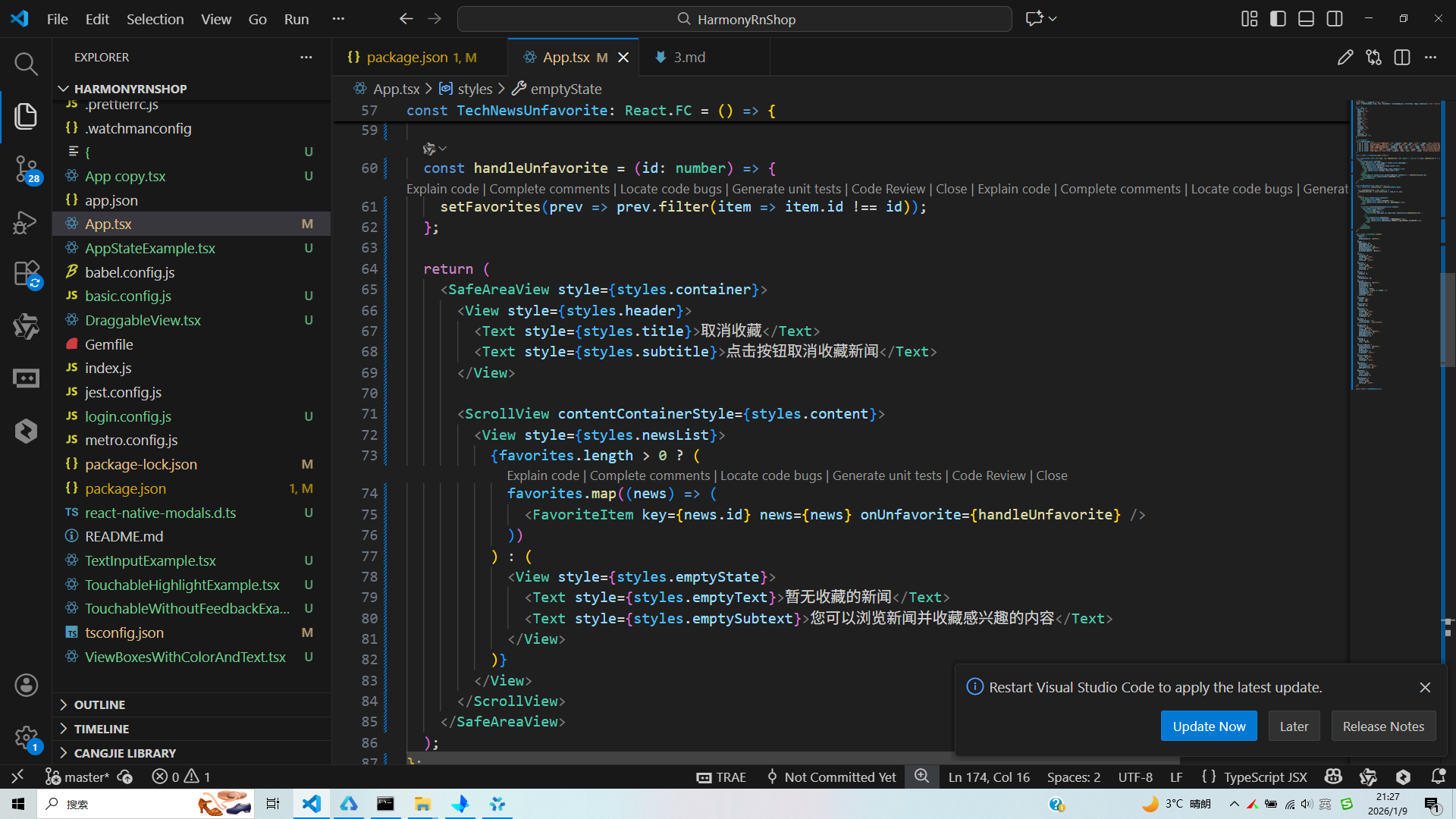Image resolution: width=1456 pixels, height=819 pixels.
Task: Click the notifications bell in status bar
Action: coord(1438,777)
